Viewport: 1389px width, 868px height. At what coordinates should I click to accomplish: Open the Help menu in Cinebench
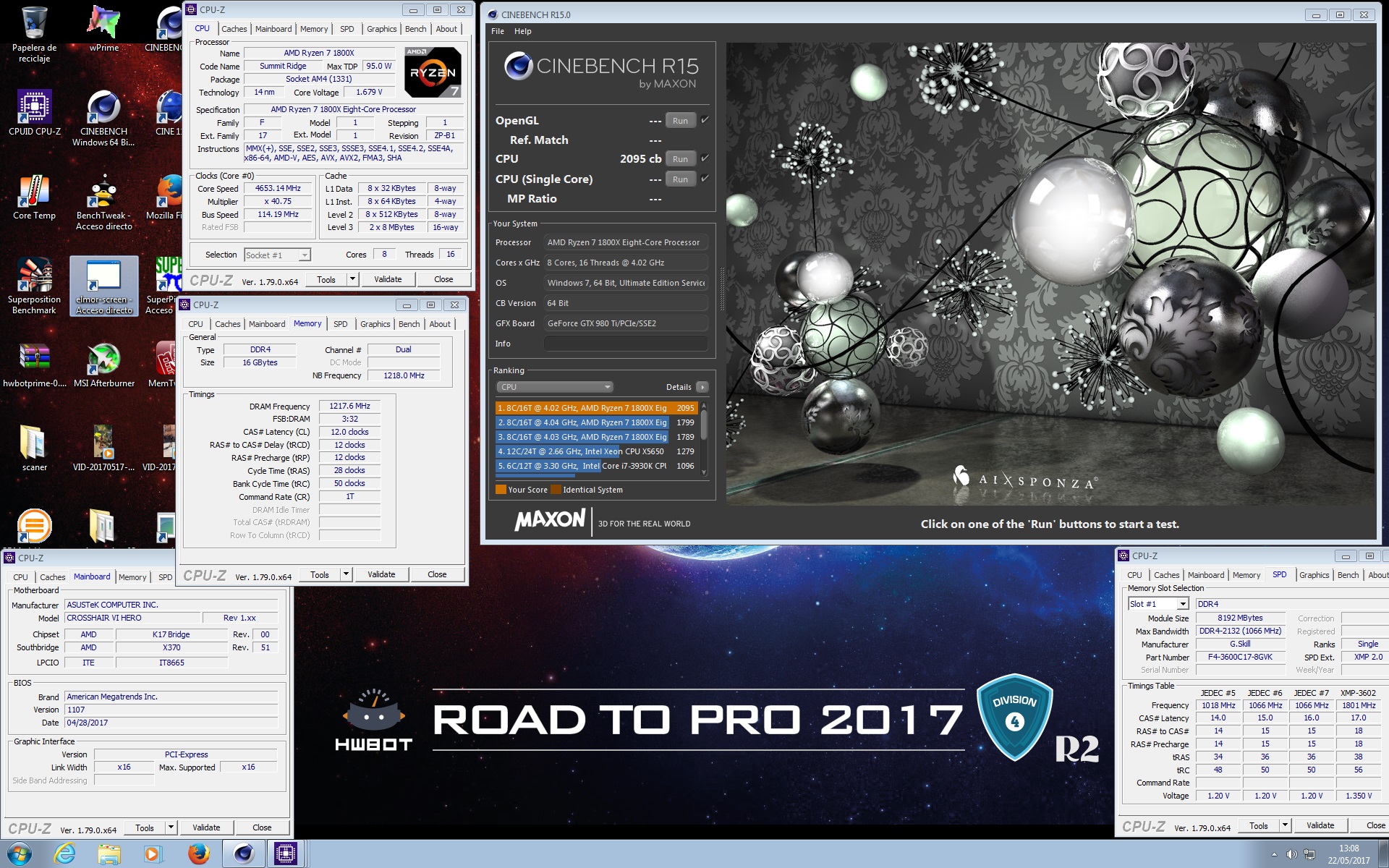point(522,31)
